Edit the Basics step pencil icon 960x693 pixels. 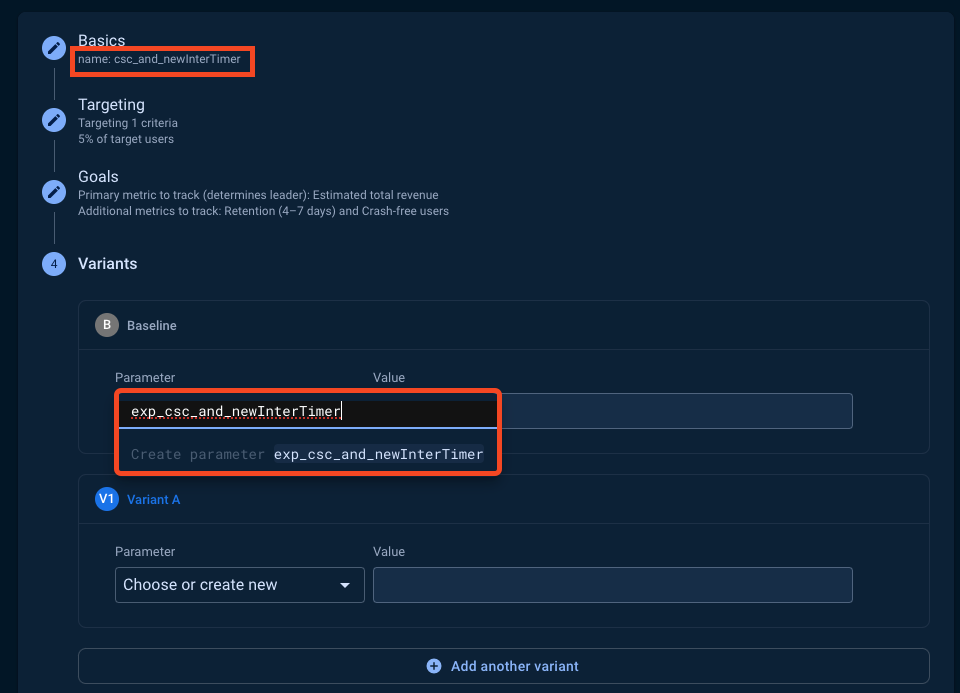pos(54,48)
